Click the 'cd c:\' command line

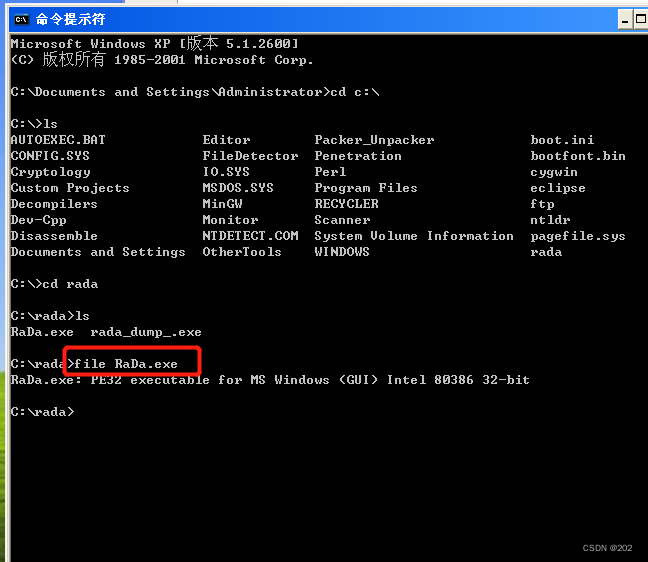[195, 92]
